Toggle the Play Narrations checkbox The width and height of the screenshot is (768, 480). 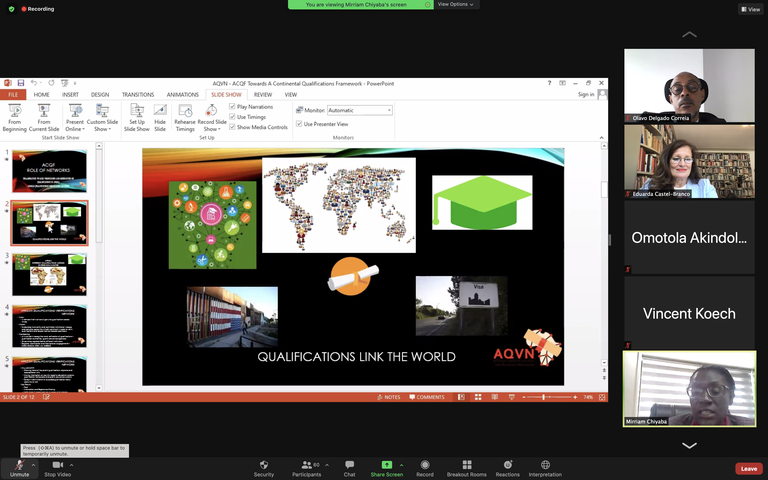pos(233,106)
